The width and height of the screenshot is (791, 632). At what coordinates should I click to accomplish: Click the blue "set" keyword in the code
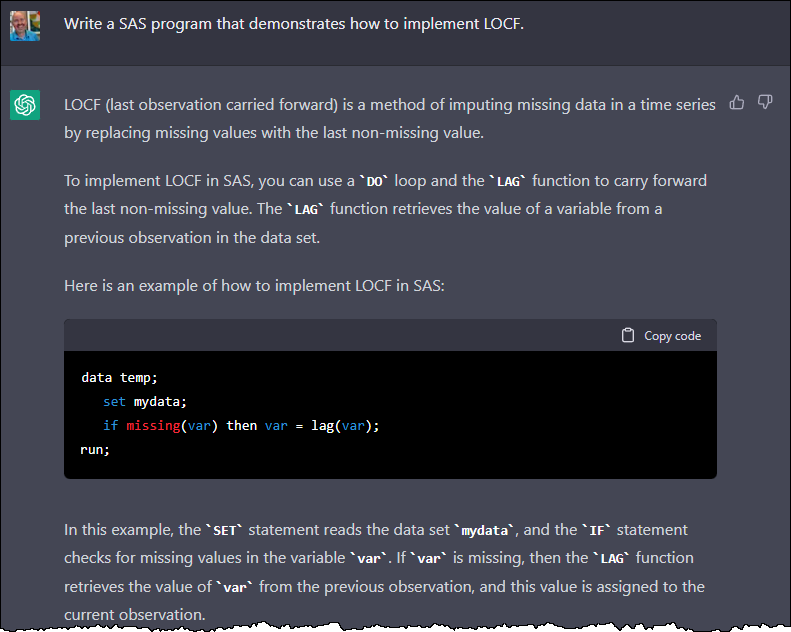(114, 402)
